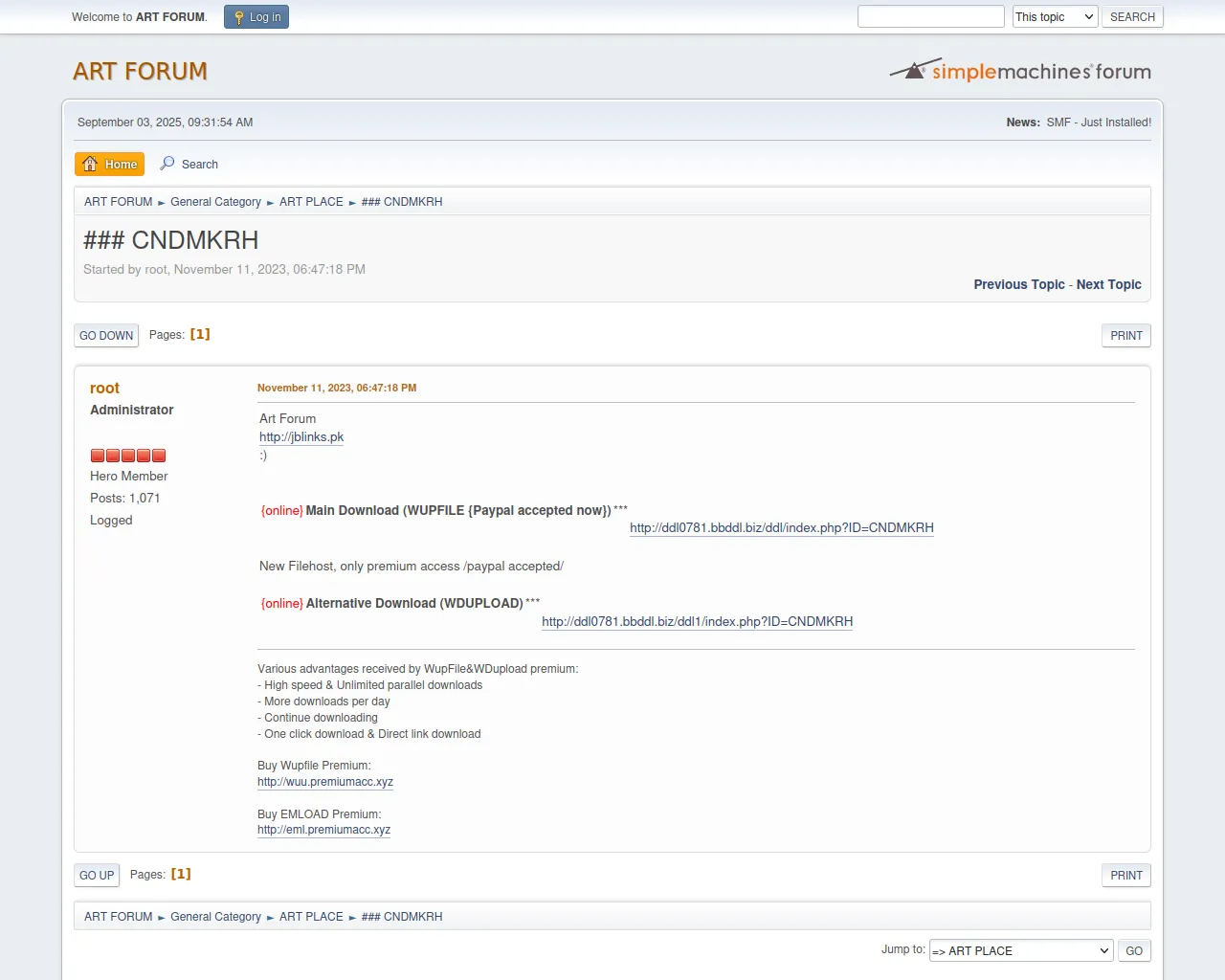
Task: Click the bottom page number '[1]'
Action: [181, 874]
